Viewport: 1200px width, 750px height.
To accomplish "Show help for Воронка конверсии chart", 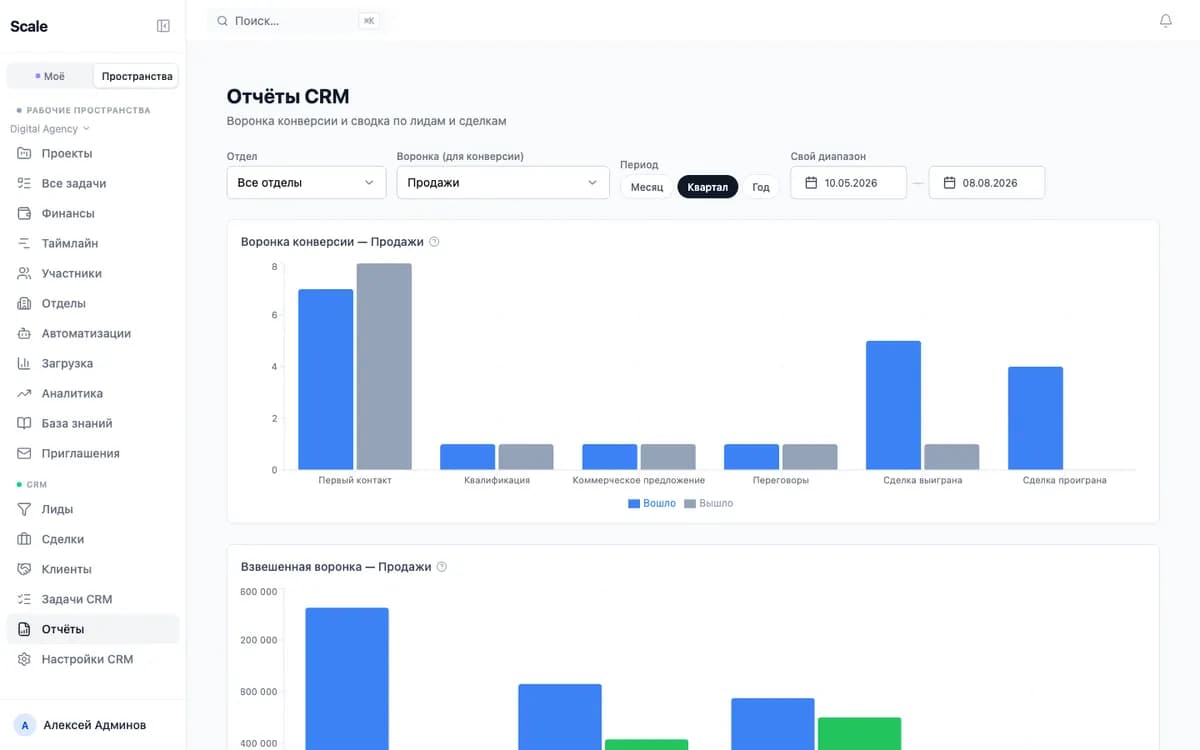I will (434, 242).
